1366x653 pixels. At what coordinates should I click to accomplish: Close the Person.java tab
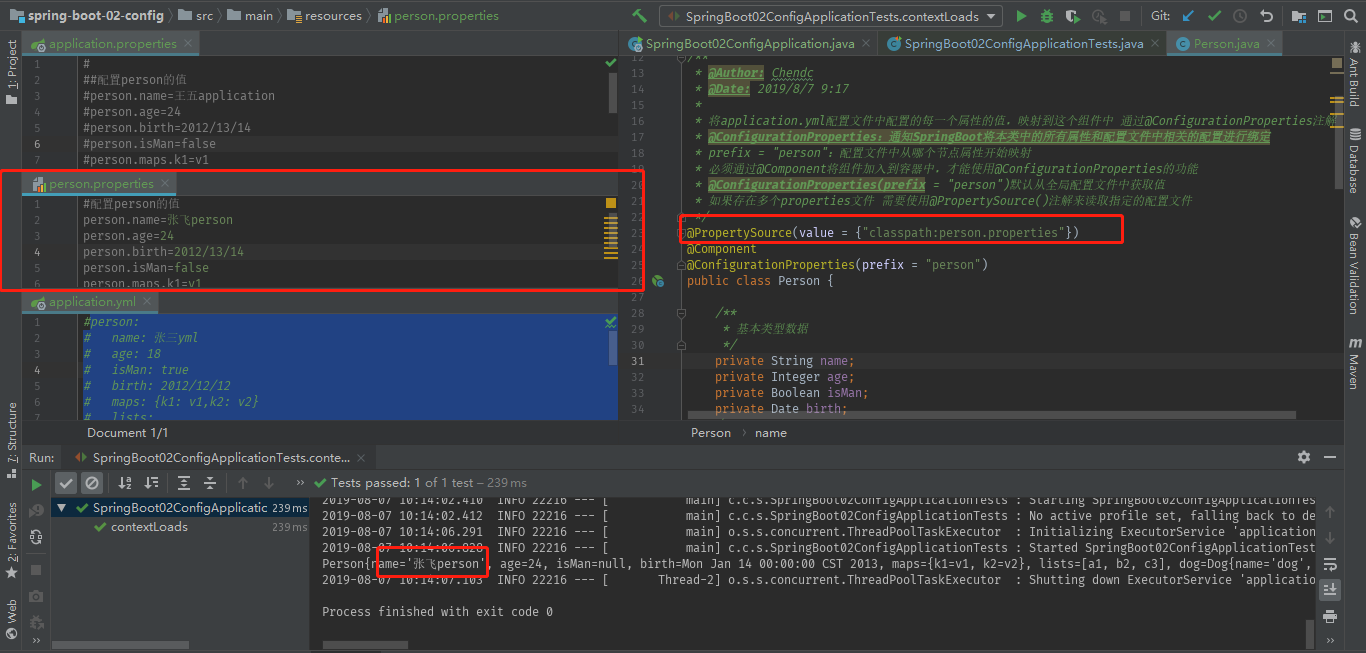click(1273, 44)
